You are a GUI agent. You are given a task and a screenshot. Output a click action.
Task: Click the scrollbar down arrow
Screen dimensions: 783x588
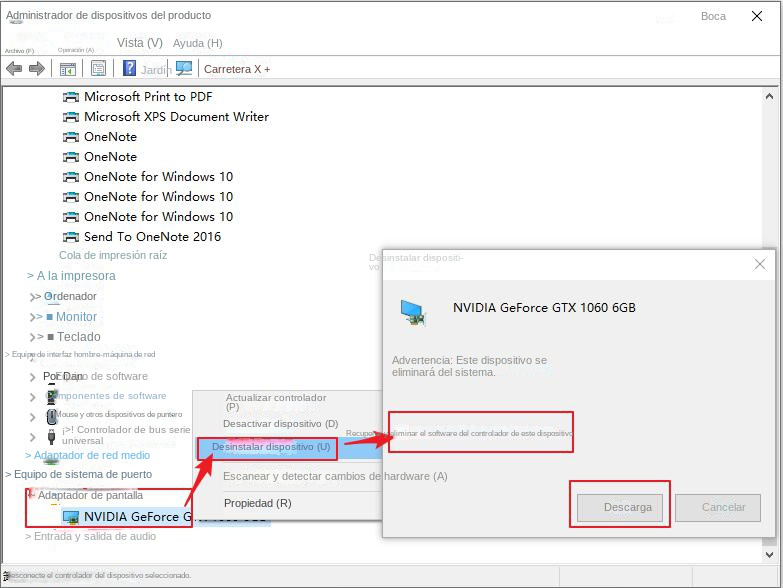769,554
